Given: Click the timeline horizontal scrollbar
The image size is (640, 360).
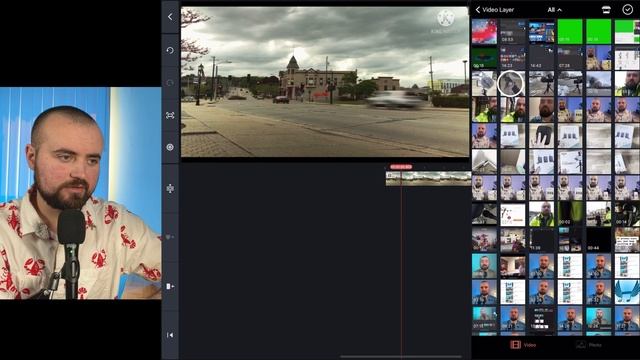Looking at the screenshot, I should [401, 357].
